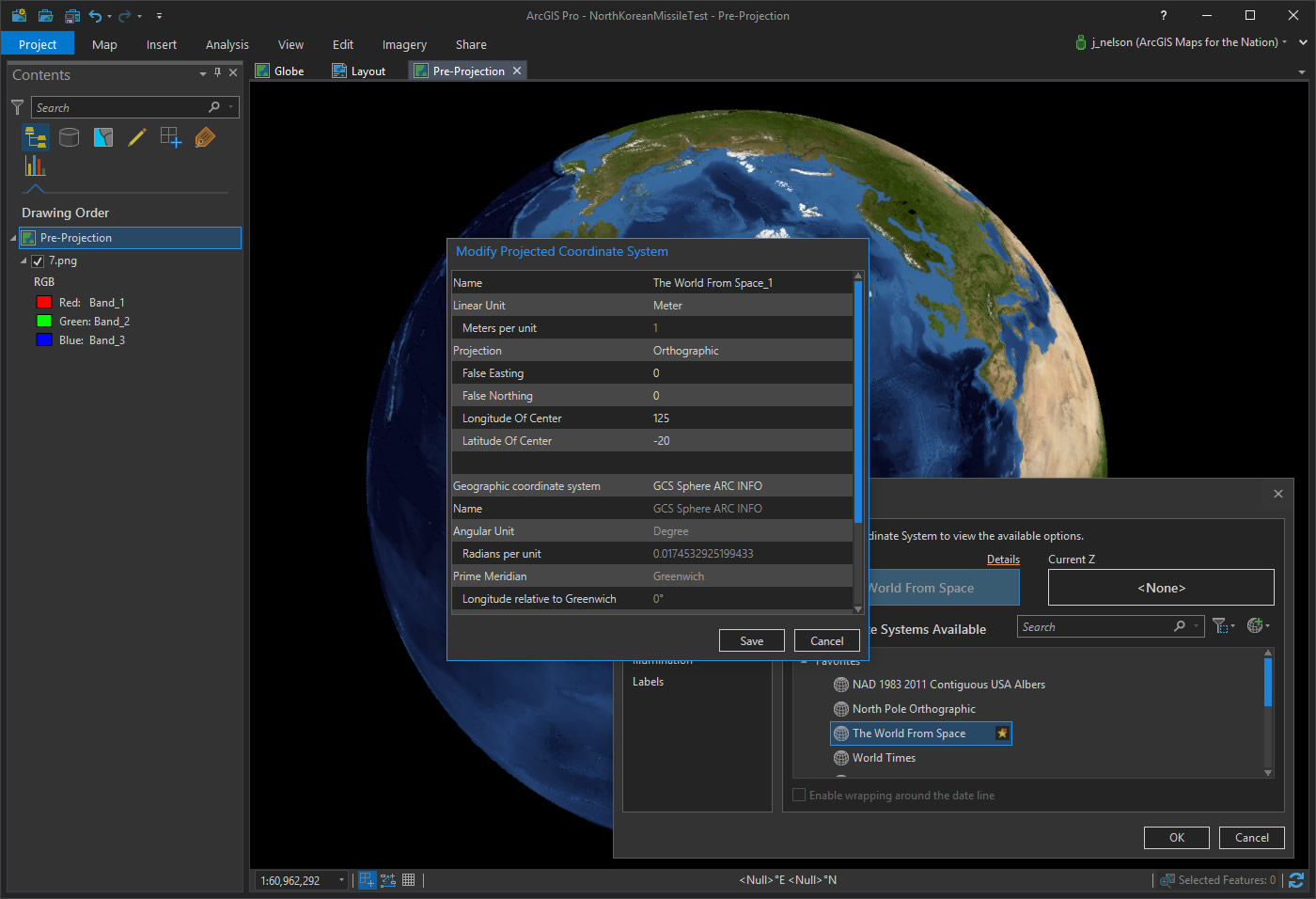Toggle favorite star on The World From Space
Viewport: 1316px width, 899px height.
point(1002,733)
